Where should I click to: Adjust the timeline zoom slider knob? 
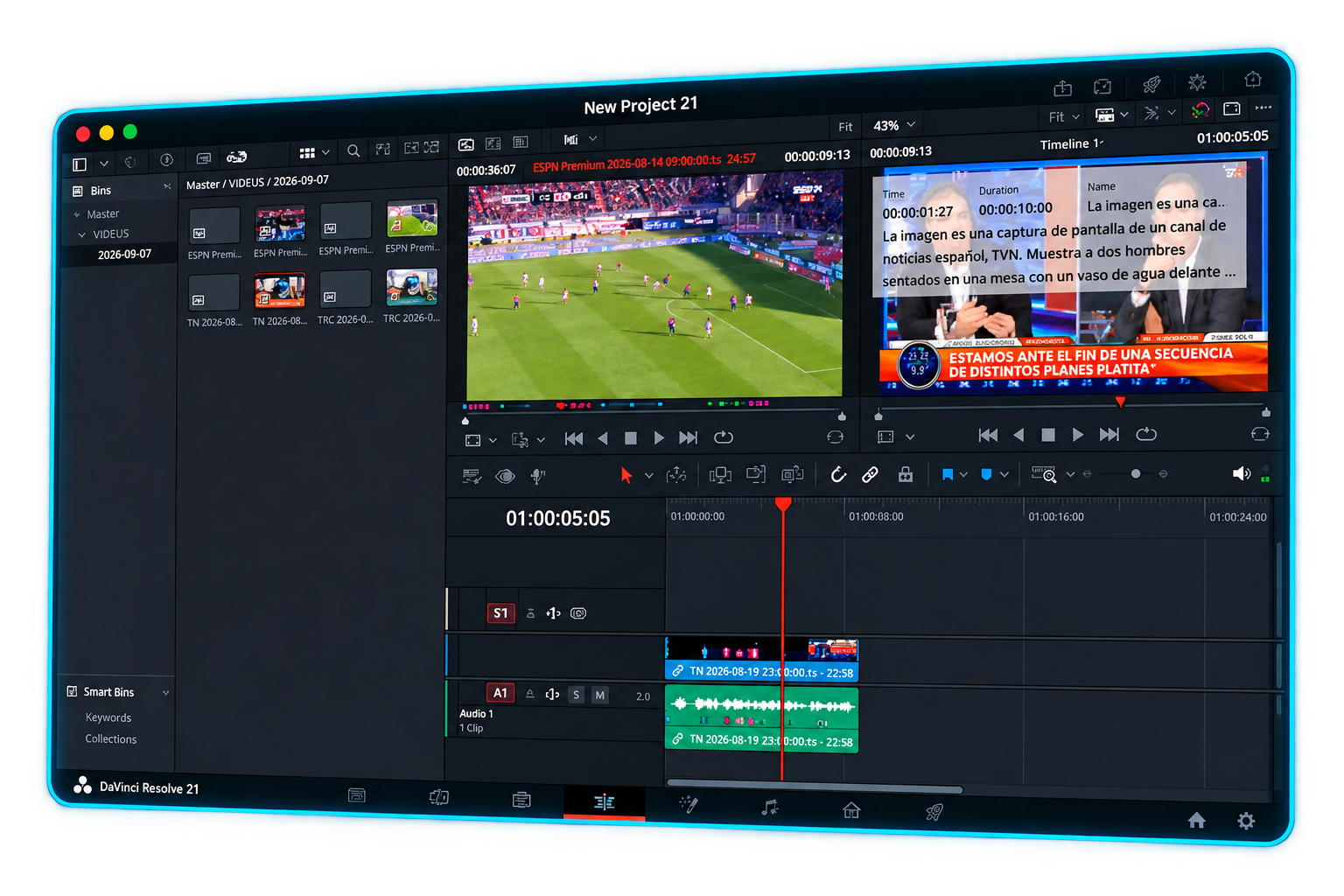coord(1136,473)
